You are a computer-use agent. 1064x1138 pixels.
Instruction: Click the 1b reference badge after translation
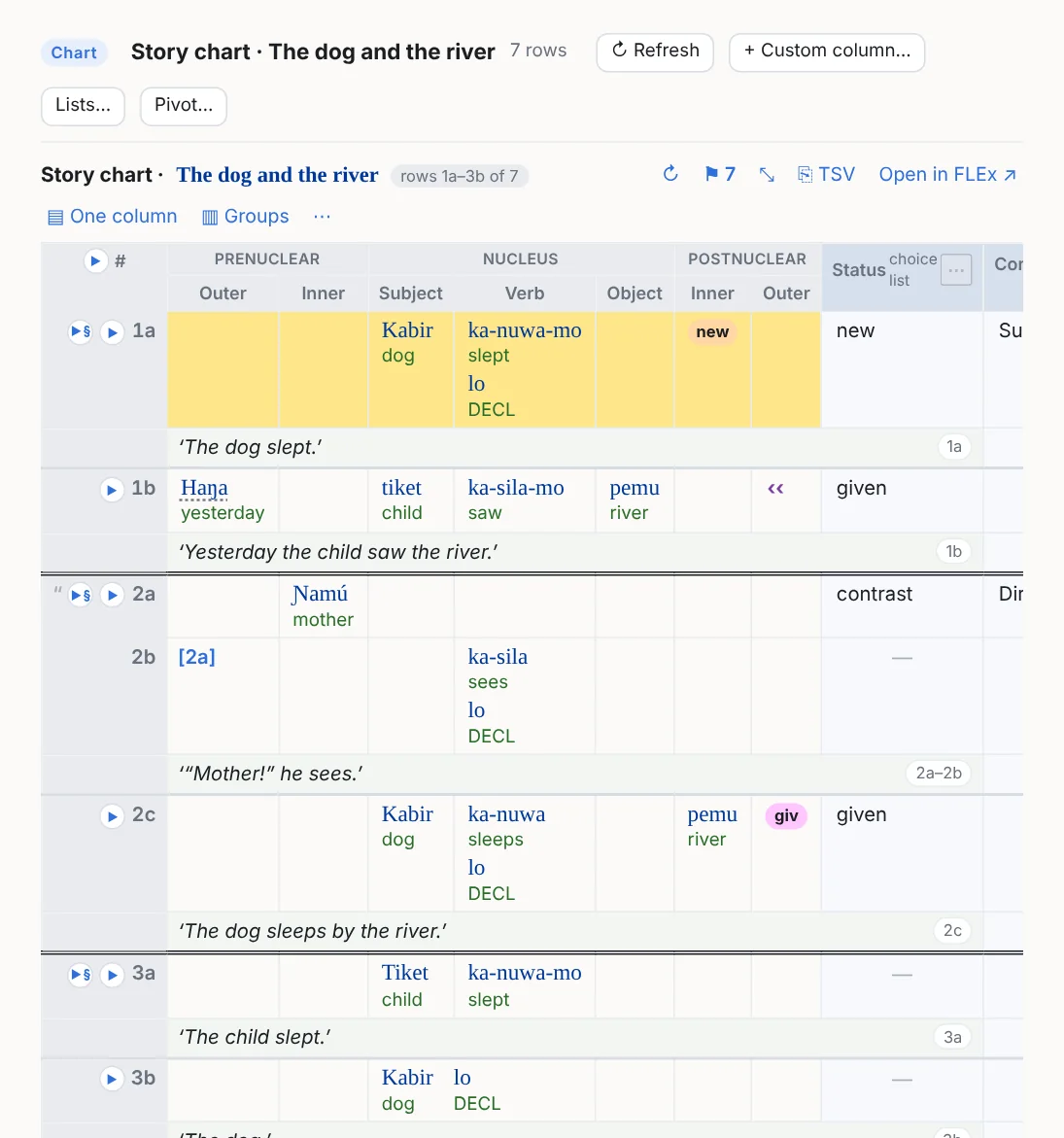[953, 552]
